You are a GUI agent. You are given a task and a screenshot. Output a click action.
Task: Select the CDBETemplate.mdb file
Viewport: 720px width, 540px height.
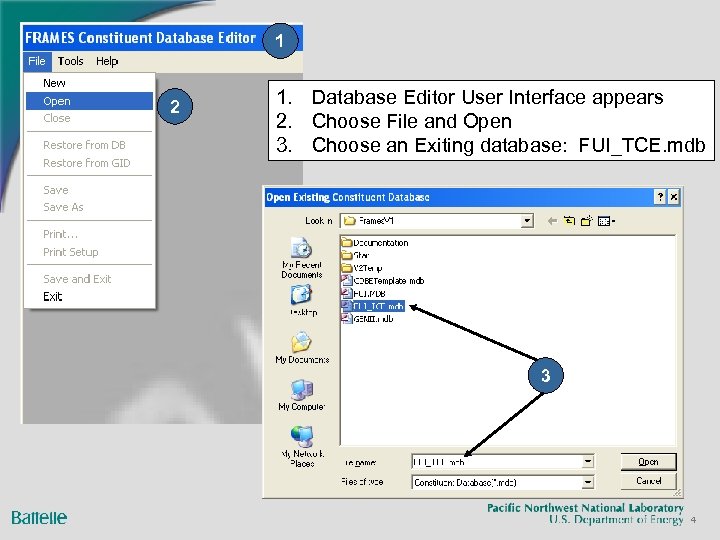[x=383, y=281]
